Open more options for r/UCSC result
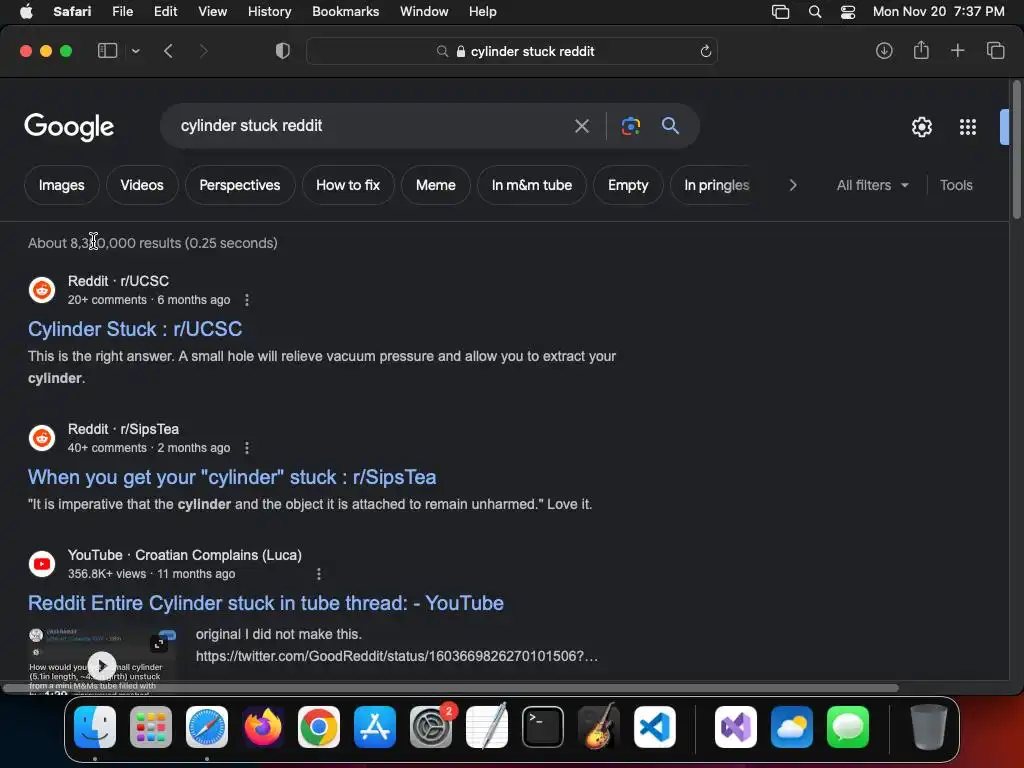 point(246,300)
